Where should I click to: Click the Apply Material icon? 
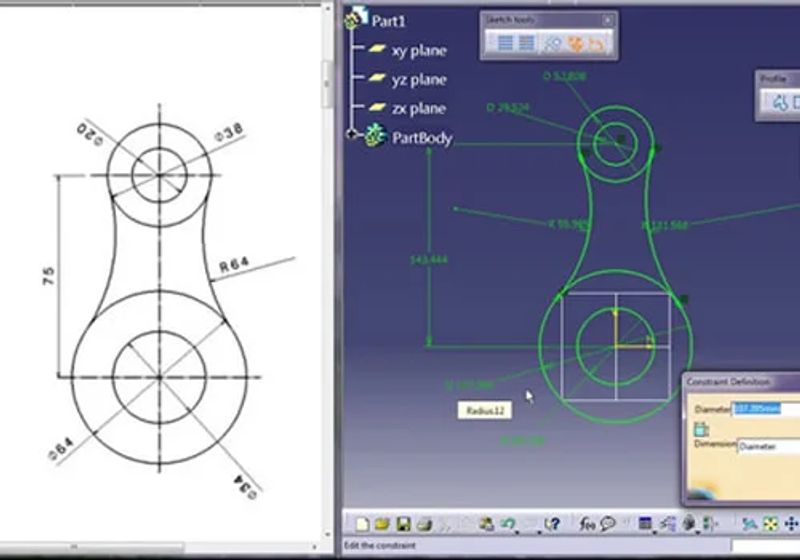pos(689,524)
